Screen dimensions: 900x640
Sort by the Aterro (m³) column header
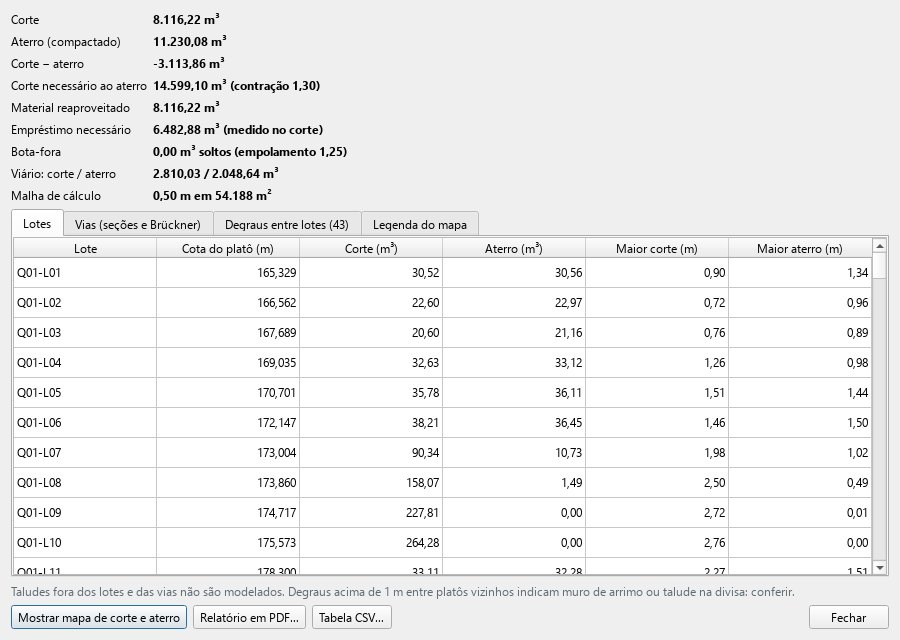pyautogui.click(x=514, y=249)
